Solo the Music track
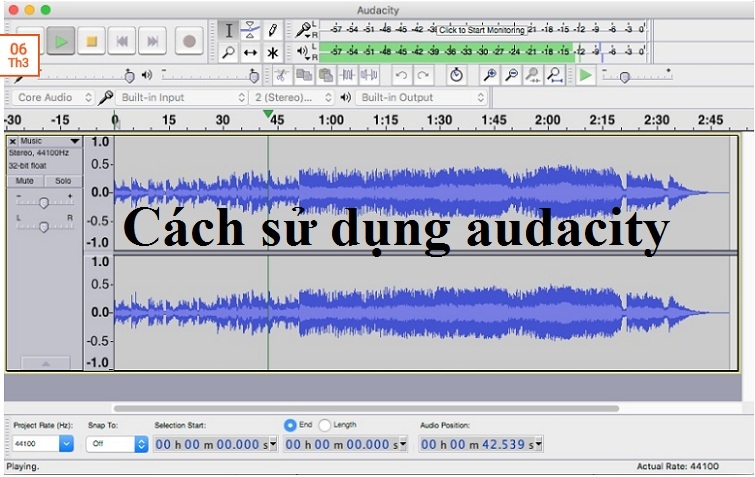Image resolution: width=755 pixels, height=477 pixels. 63,181
